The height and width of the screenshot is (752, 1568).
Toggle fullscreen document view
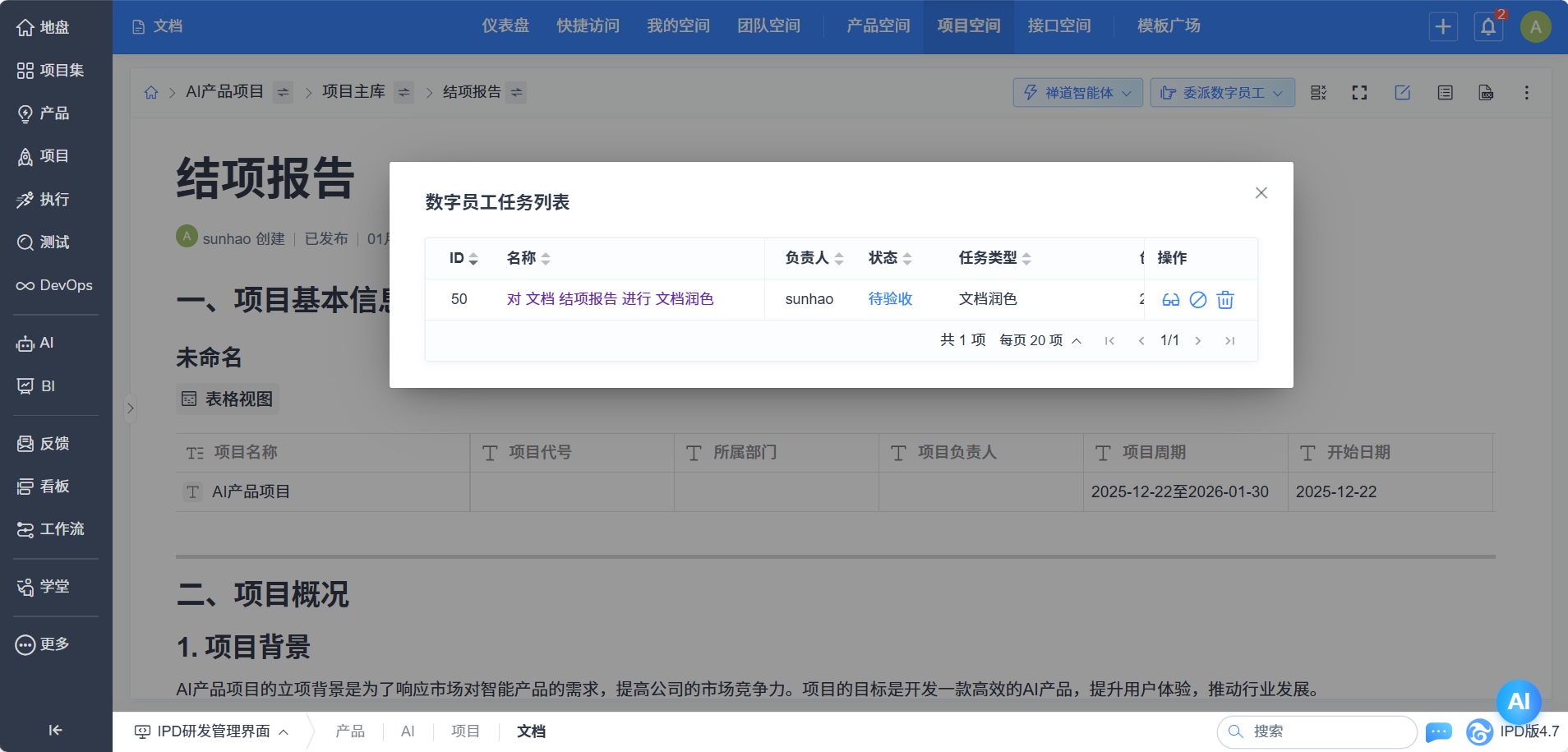[x=1359, y=93]
